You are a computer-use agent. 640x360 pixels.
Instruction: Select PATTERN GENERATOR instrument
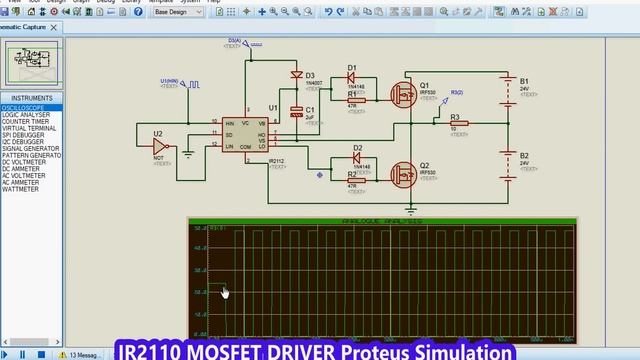[x=32, y=156]
